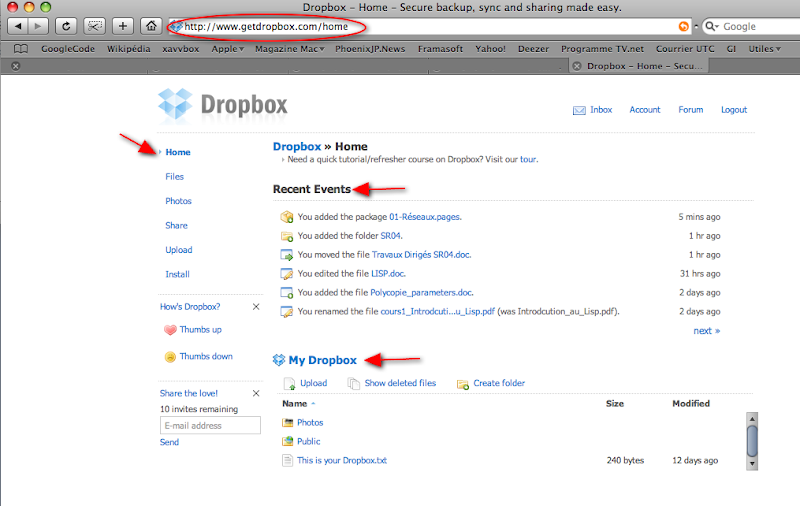This screenshot has width=800, height=506.
Task: Open the Files sidebar link
Action: [x=174, y=176]
